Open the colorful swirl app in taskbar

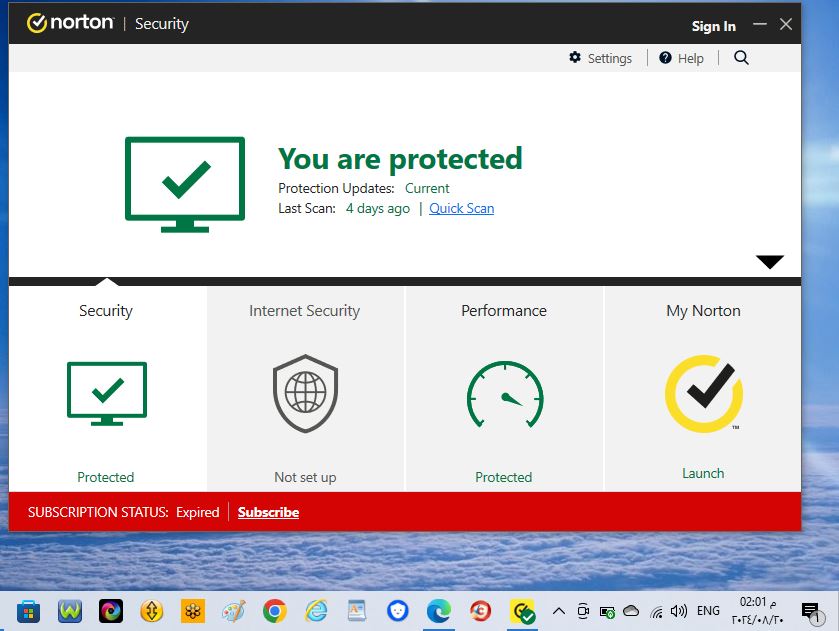coord(111,611)
